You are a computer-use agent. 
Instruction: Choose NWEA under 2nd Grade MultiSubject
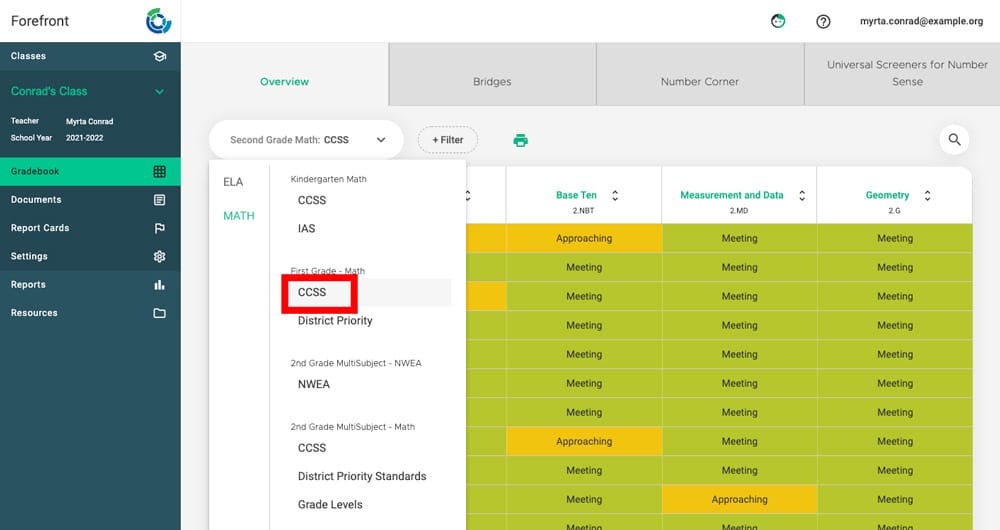pyautogui.click(x=314, y=384)
